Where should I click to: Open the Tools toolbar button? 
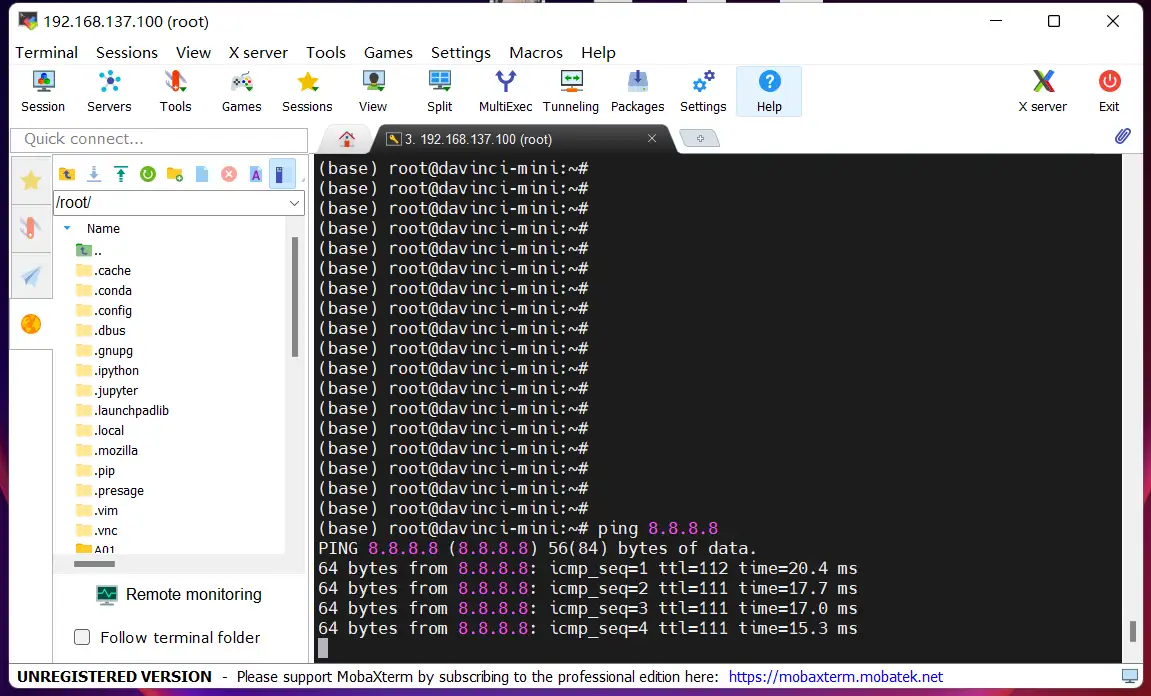click(x=175, y=91)
